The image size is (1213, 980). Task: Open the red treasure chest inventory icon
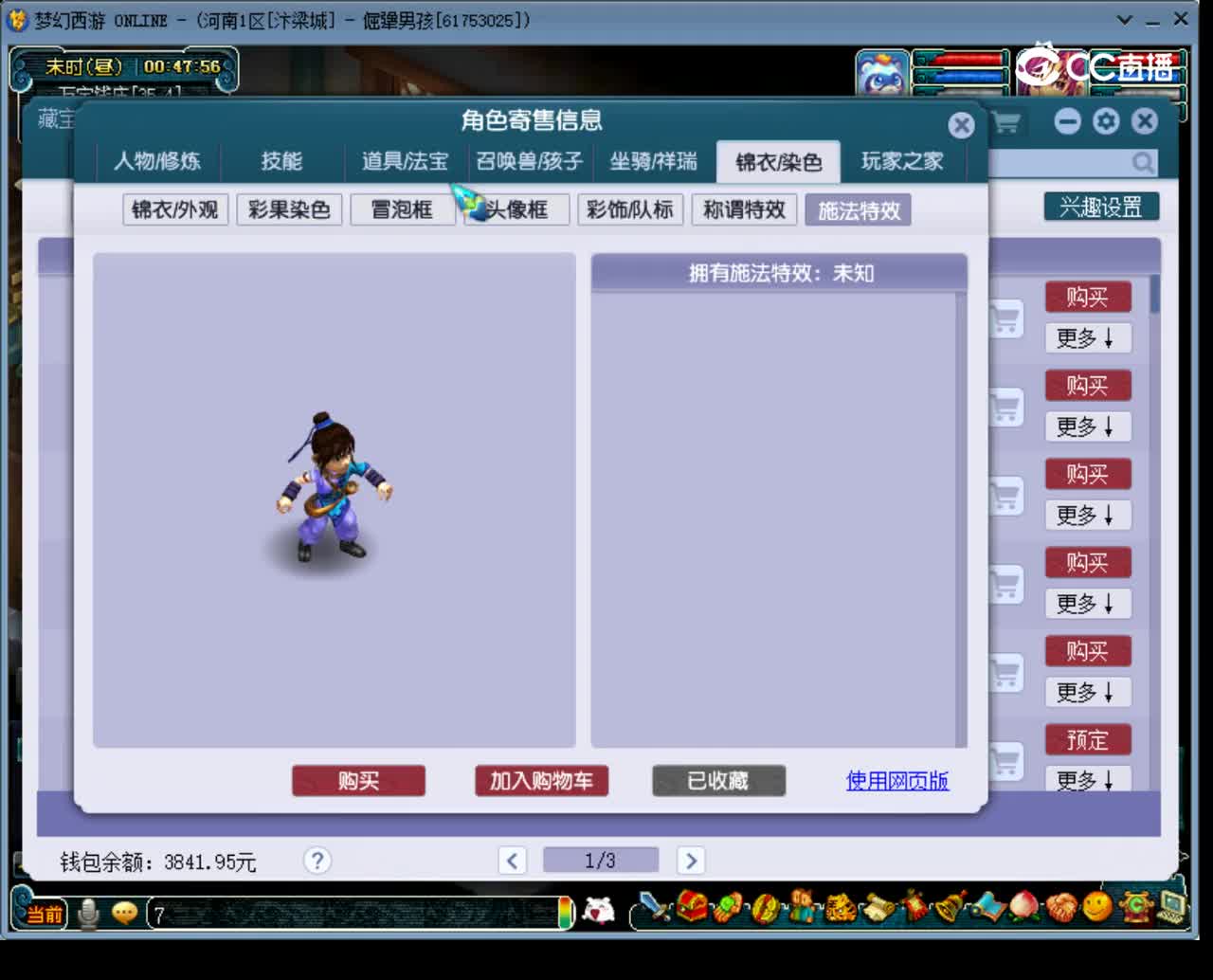[692, 908]
